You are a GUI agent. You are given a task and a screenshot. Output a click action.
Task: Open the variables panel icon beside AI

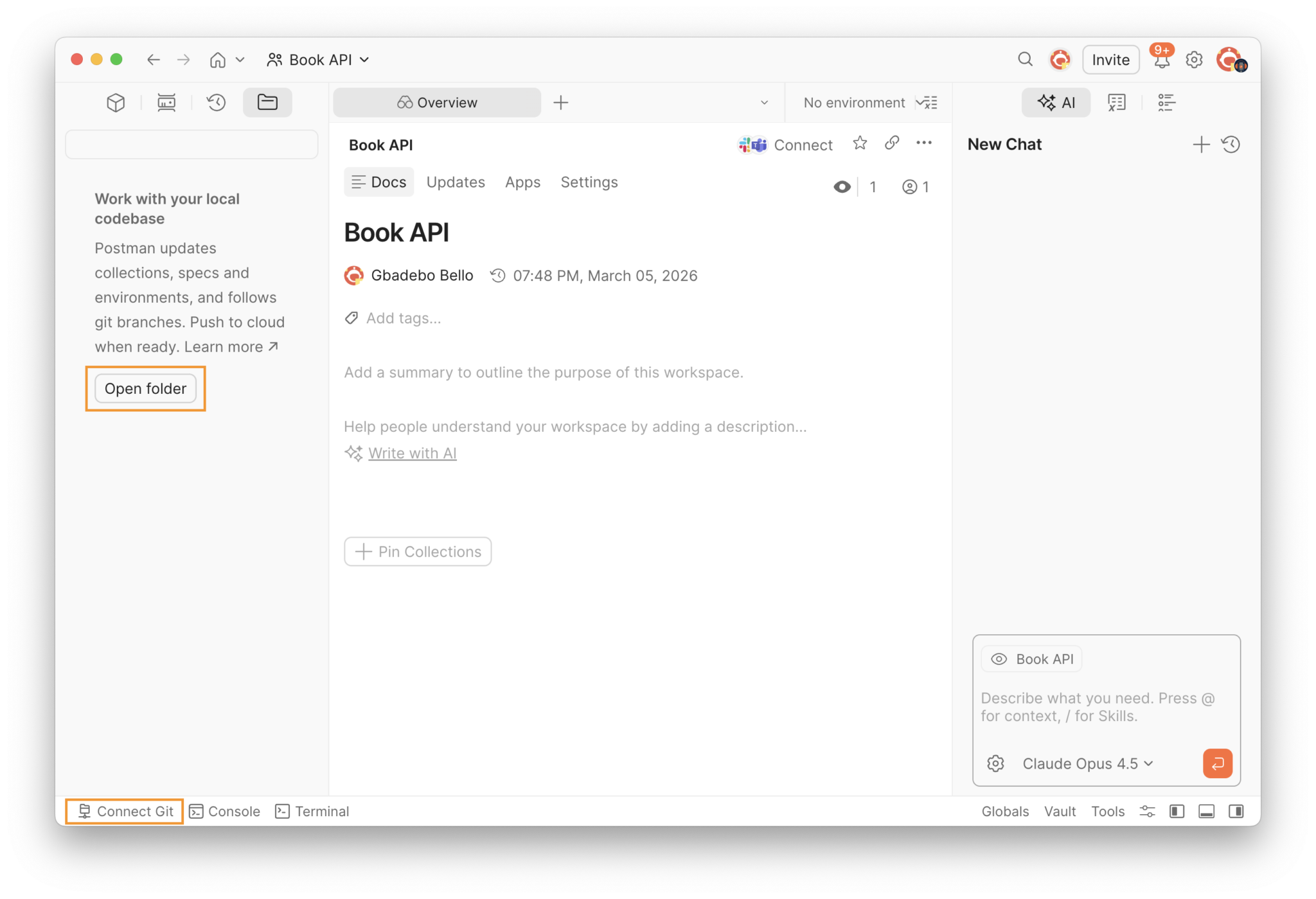(1117, 103)
